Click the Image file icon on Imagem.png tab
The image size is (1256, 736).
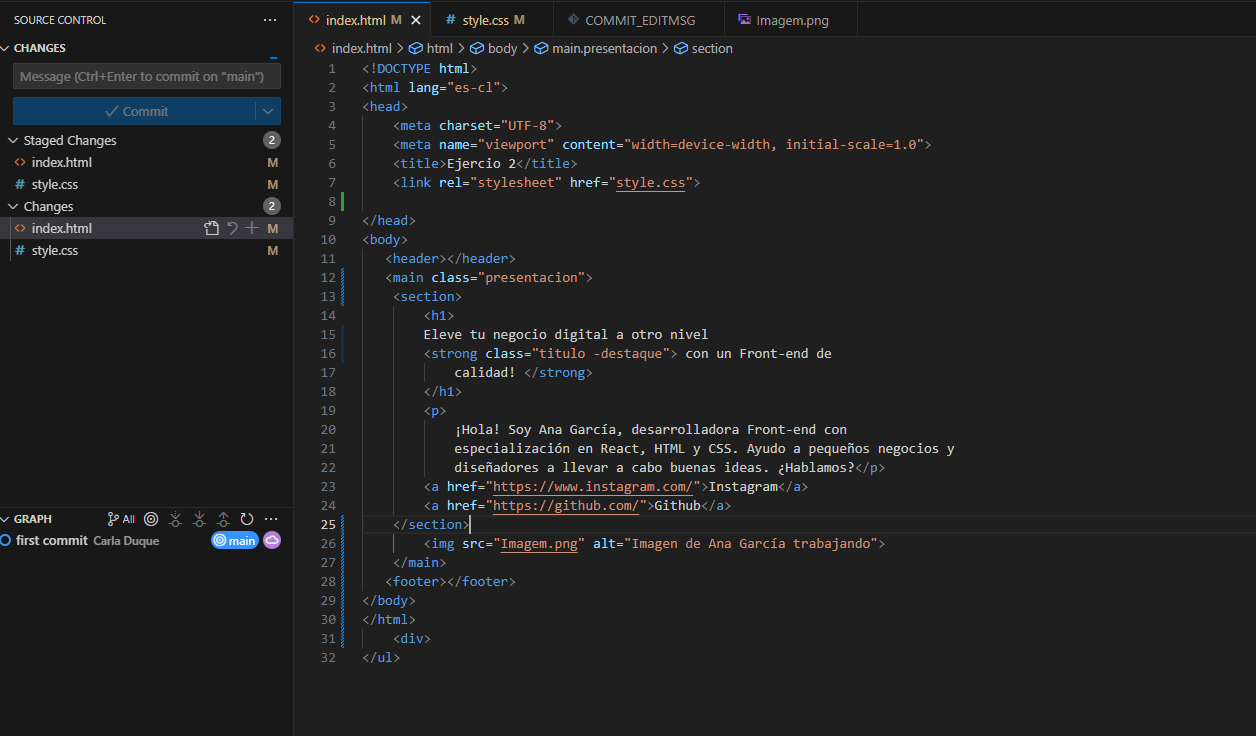tap(744, 20)
